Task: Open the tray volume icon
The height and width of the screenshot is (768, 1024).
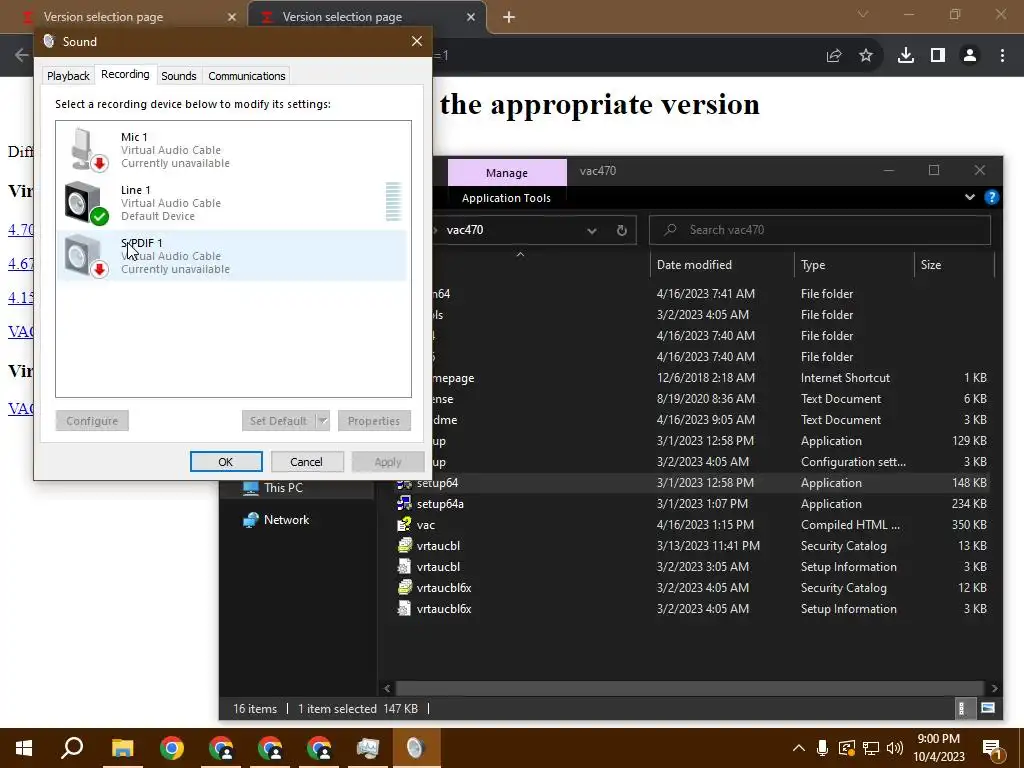Action: 895,748
